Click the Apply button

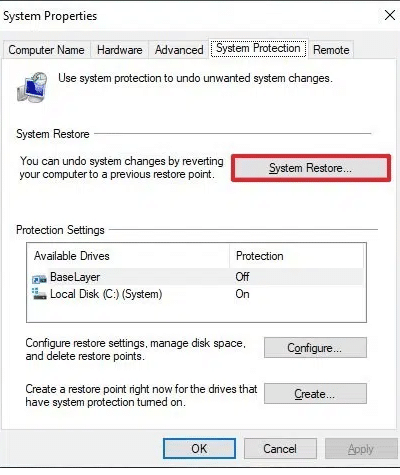pyautogui.click(x=361, y=449)
